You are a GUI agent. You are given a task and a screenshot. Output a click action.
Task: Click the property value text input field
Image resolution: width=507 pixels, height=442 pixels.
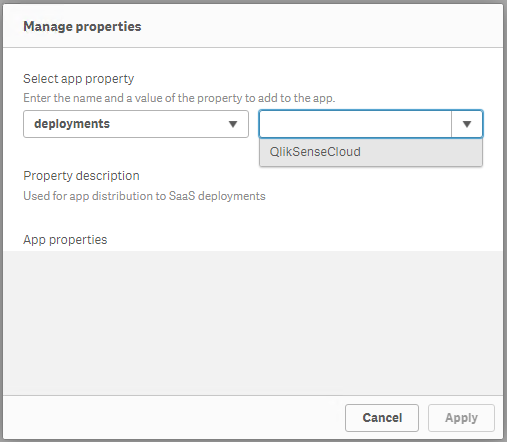355,124
